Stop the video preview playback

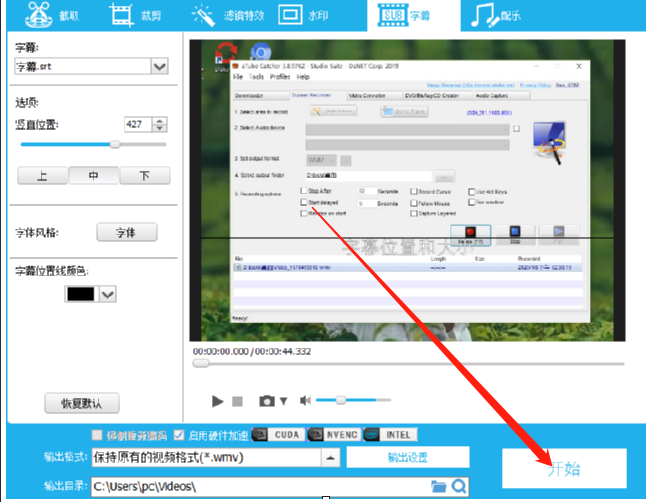[237, 401]
